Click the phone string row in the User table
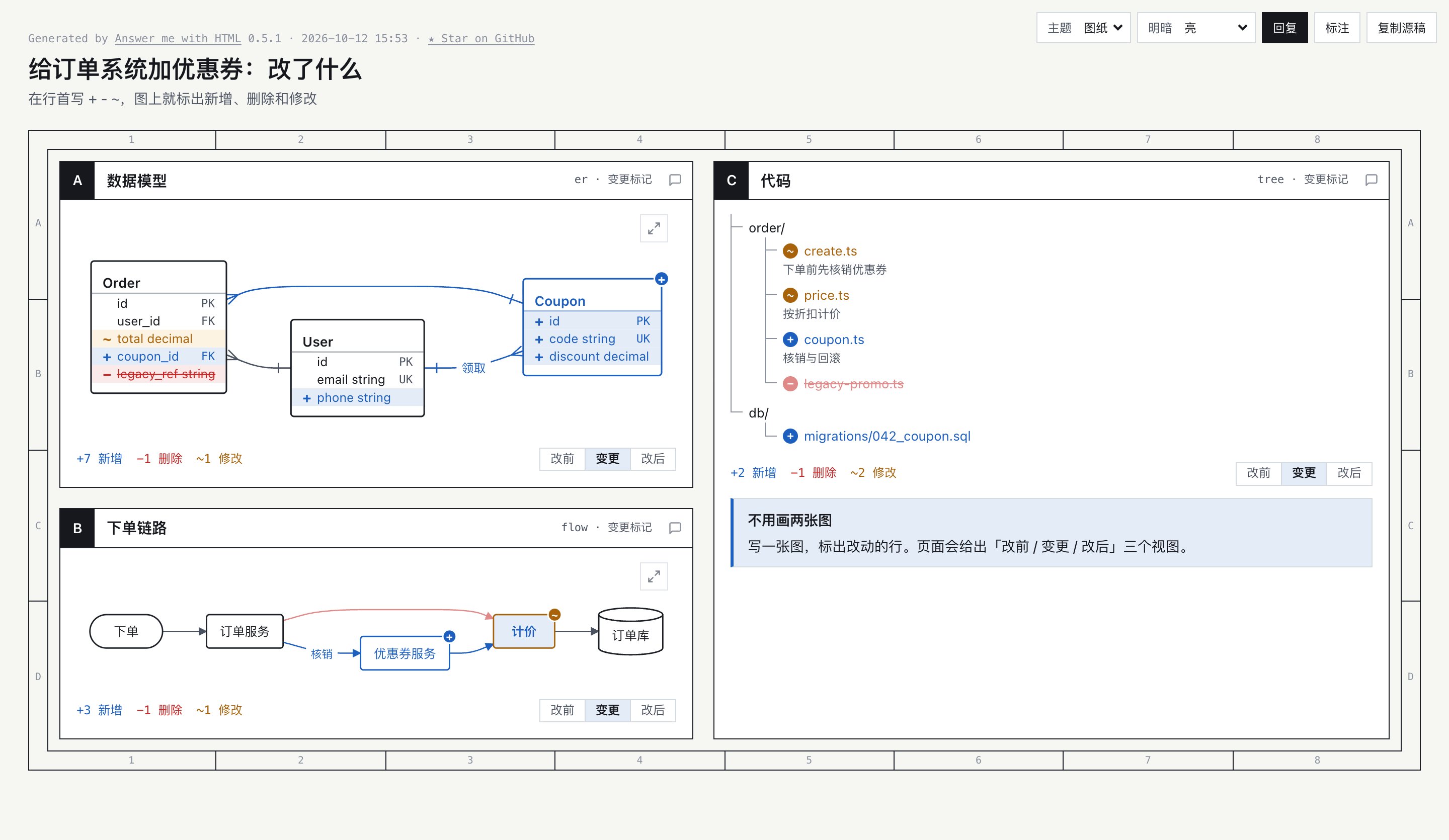This screenshot has width=1449, height=840. (x=358, y=398)
